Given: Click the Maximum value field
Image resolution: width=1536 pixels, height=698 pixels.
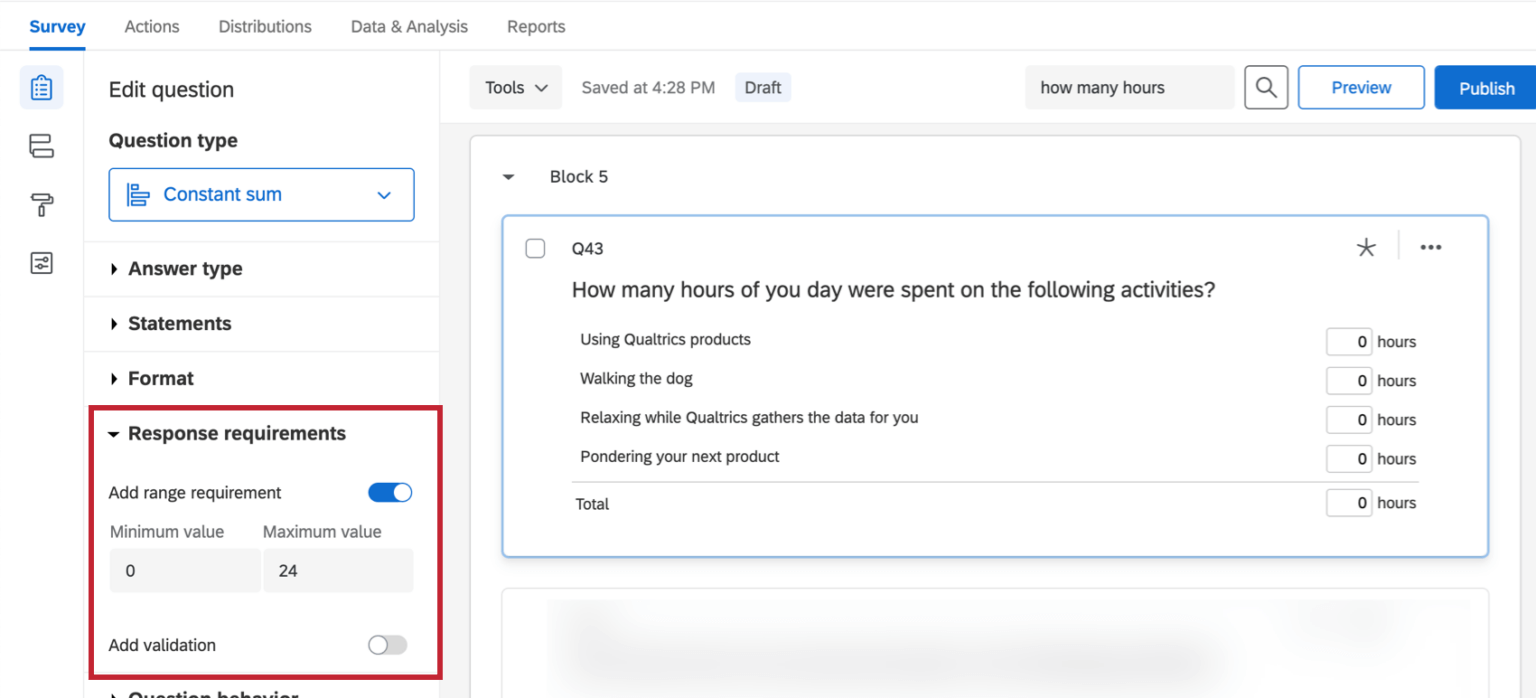Looking at the screenshot, I should 337,571.
